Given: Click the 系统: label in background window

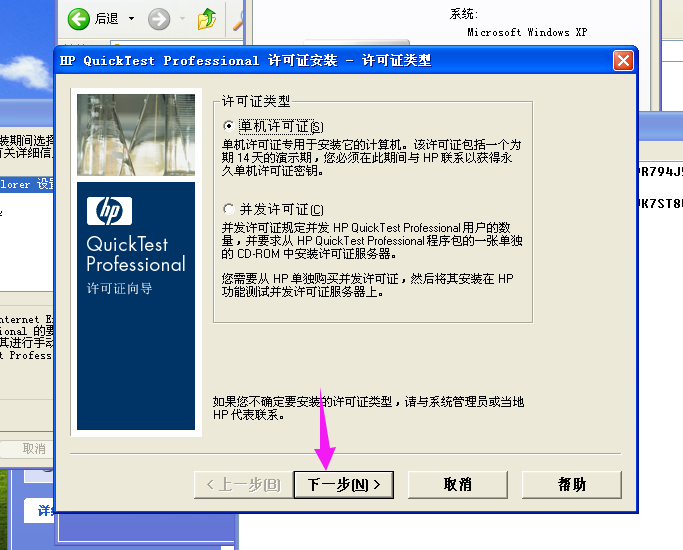Looking at the screenshot, I should [464, 14].
